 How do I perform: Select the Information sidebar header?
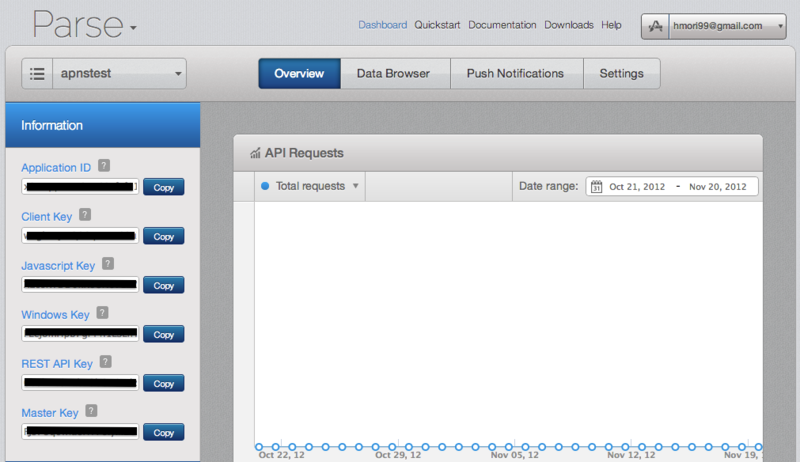(x=103, y=125)
